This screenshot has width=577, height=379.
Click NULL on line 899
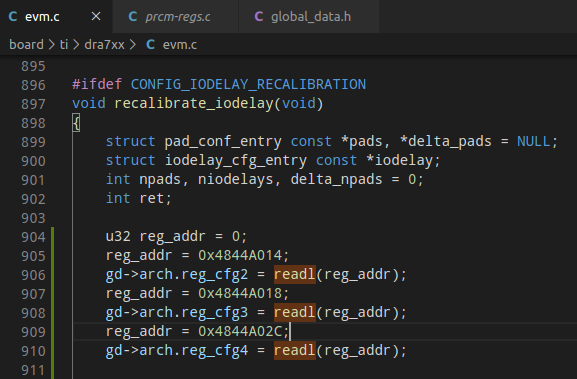[x=534, y=141]
